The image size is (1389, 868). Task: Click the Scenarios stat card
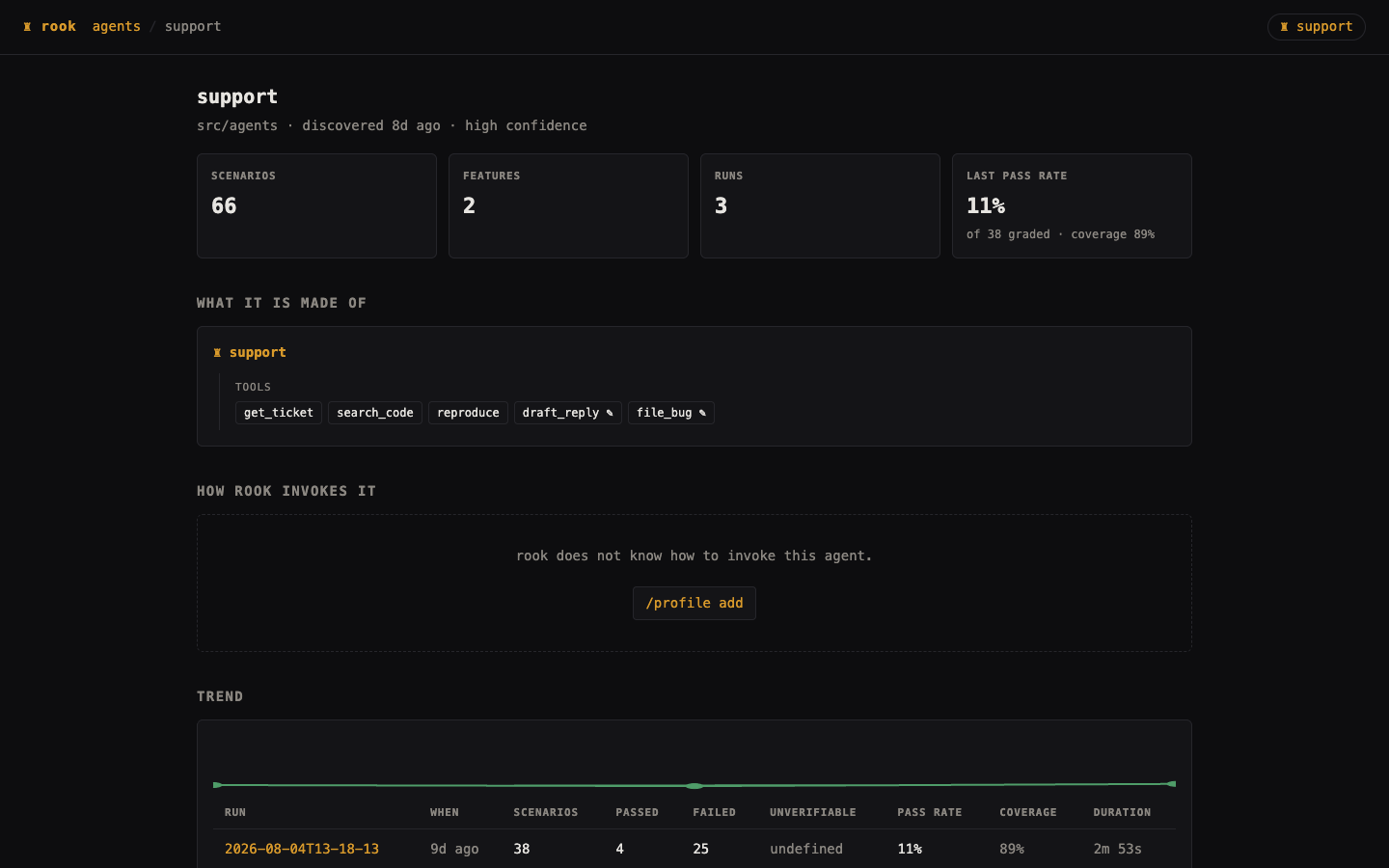coord(316,205)
